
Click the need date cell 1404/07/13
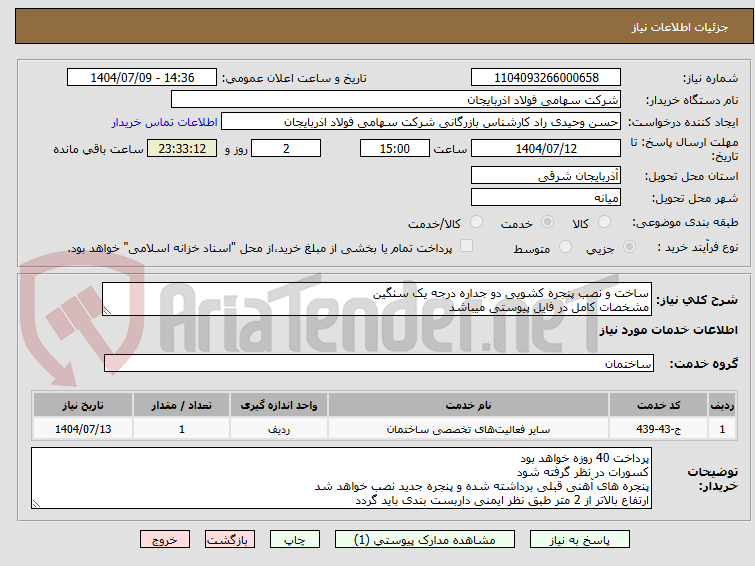pyautogui.click(x=83, y=429)
